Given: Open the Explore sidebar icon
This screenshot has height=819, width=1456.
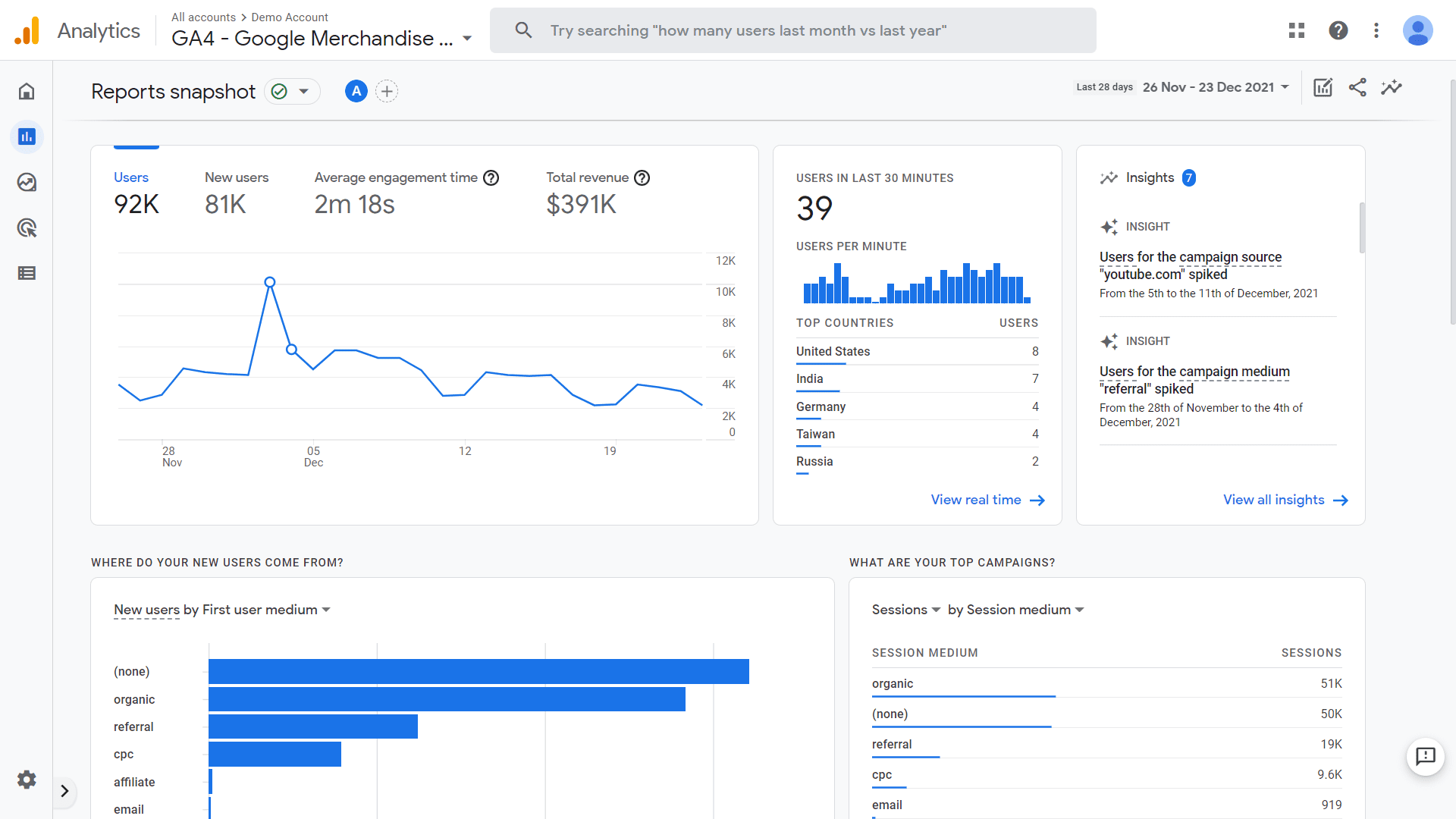Looking at the screenshot, I should pos(27,183).
